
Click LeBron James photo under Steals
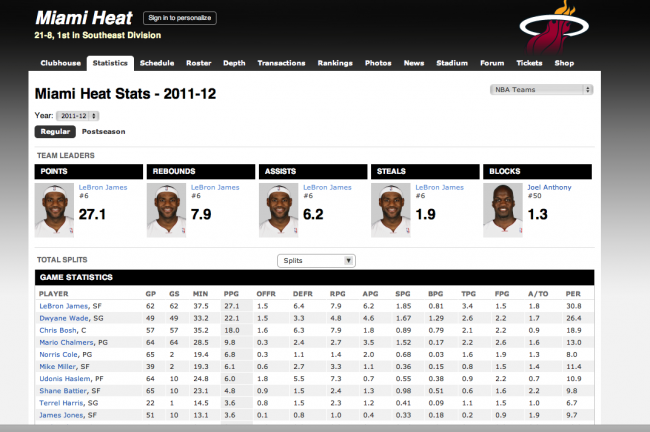coord(390,210)
